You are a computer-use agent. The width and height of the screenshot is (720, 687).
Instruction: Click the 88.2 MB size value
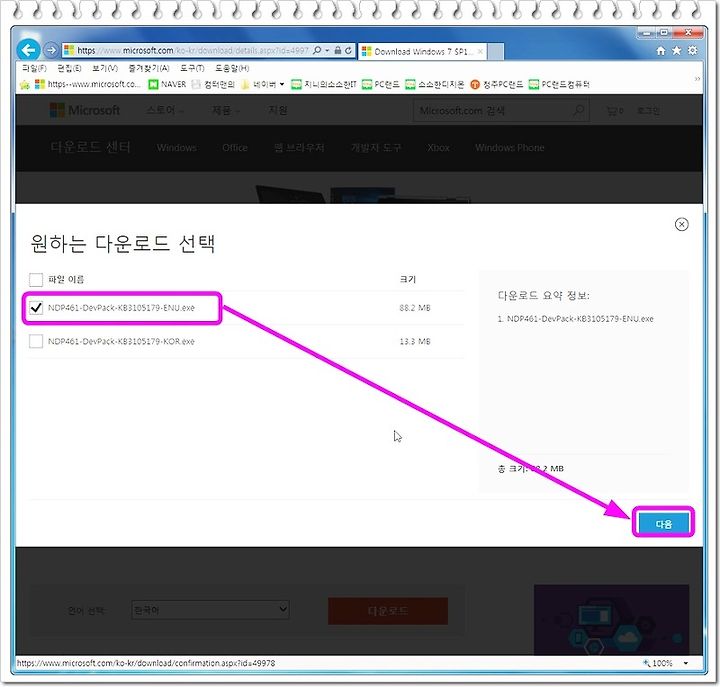coord(415,308)
